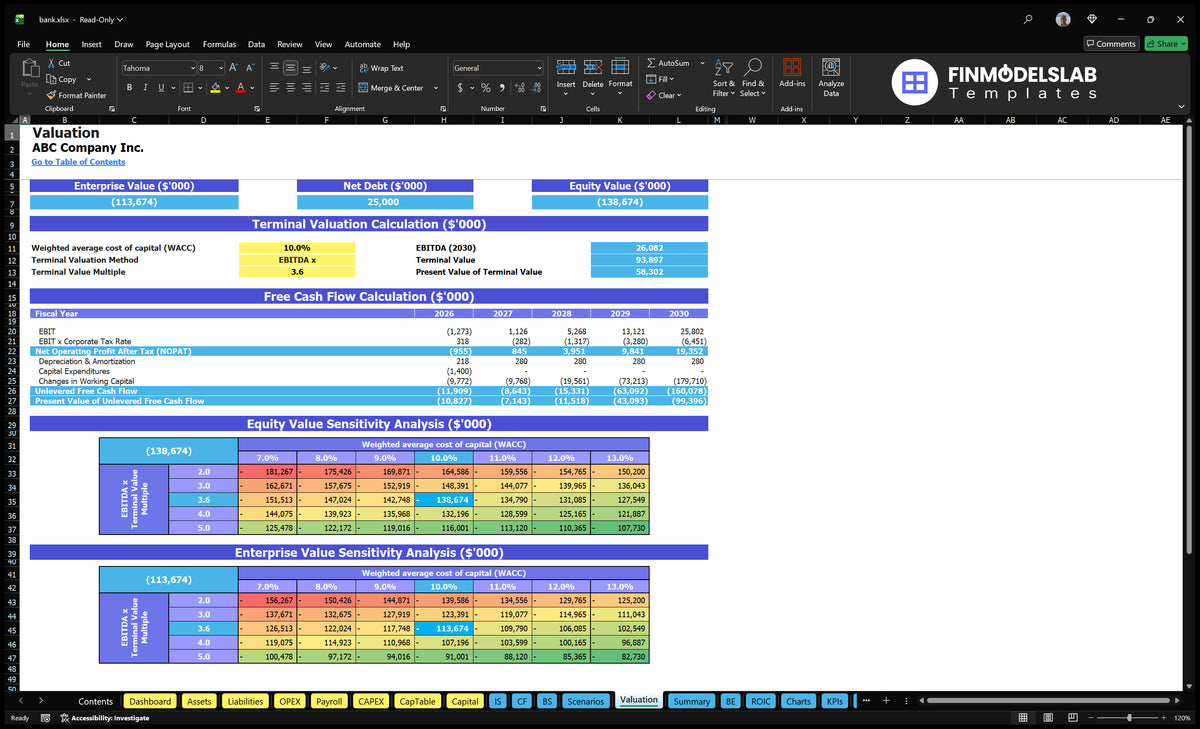Open the General number format dropdown

539,68
